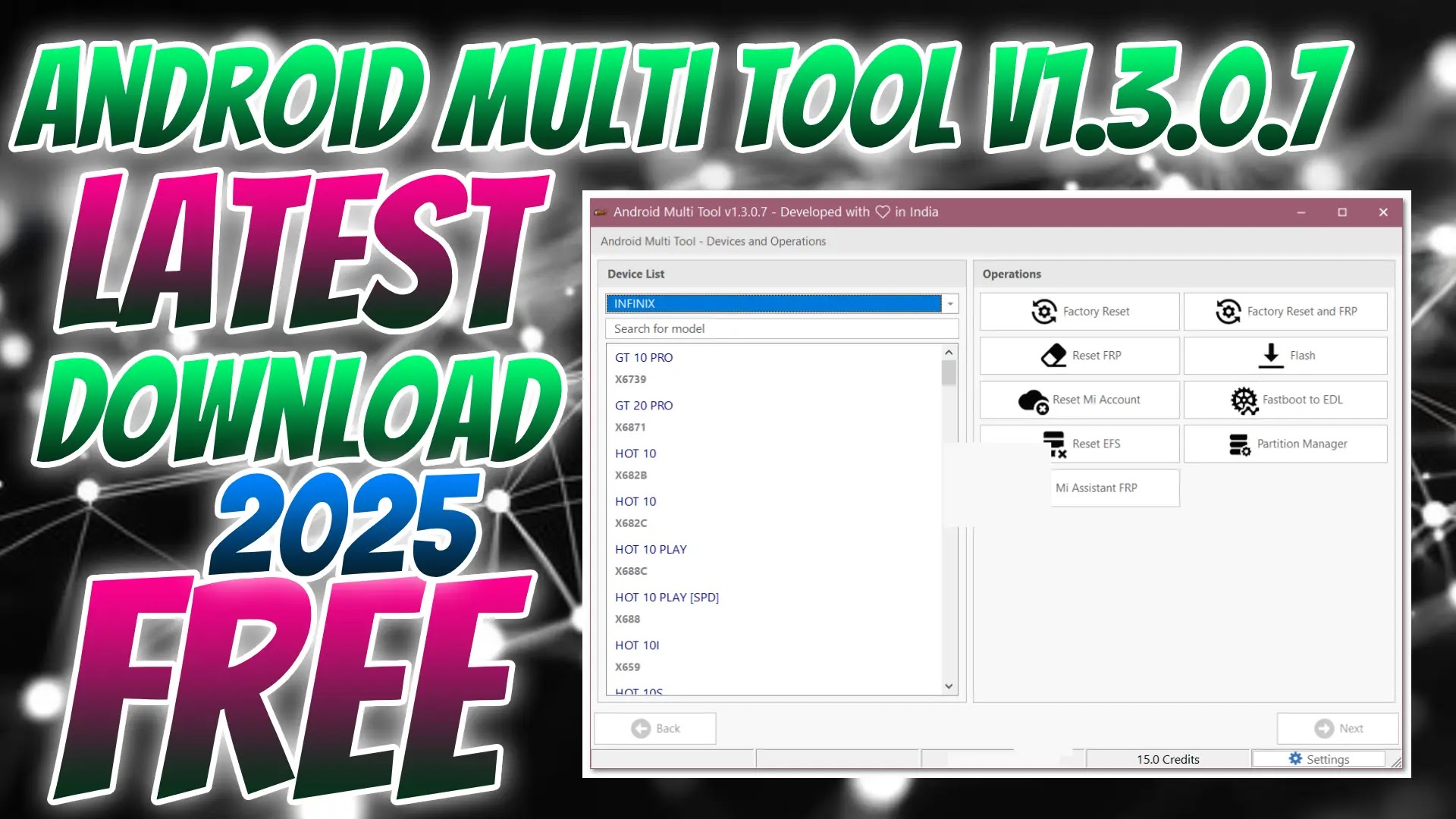This screenshot has width=1456, height=819.
Task: Maximize the Android Multi Tool window
Action: tap(1342, 212)
